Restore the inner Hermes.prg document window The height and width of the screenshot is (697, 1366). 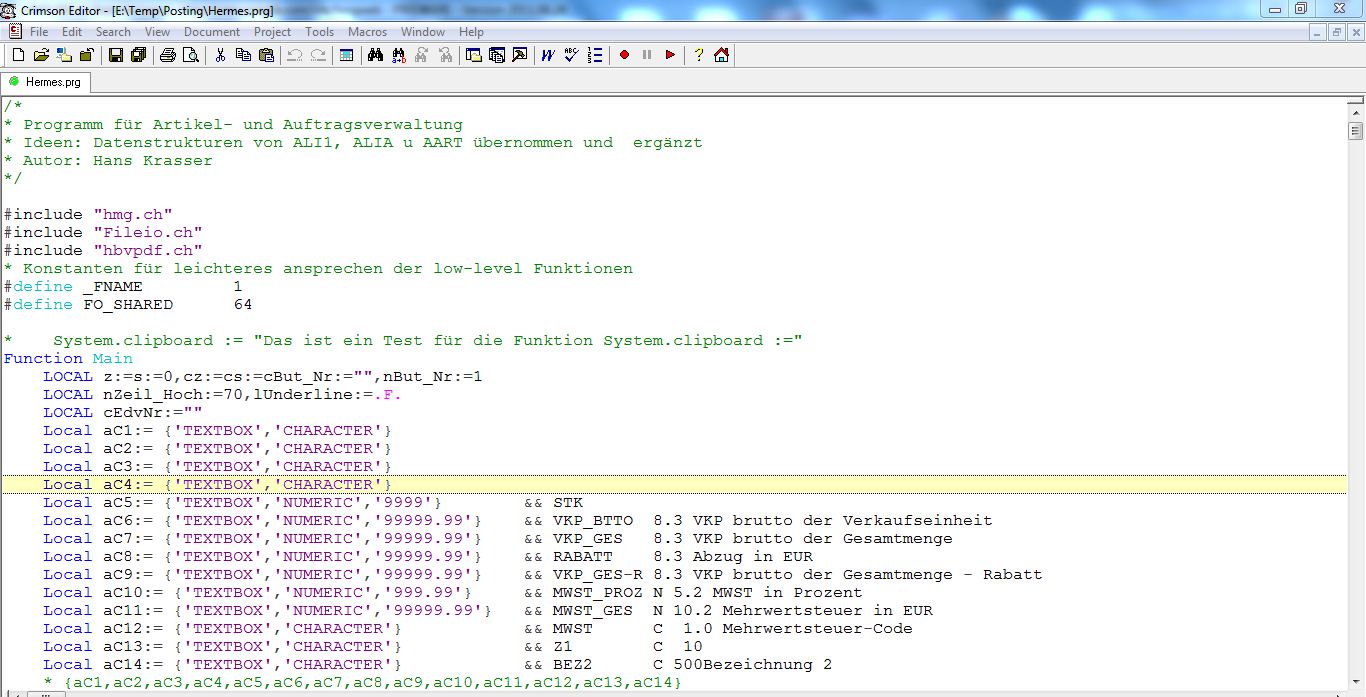click(x=1336, y=32)
